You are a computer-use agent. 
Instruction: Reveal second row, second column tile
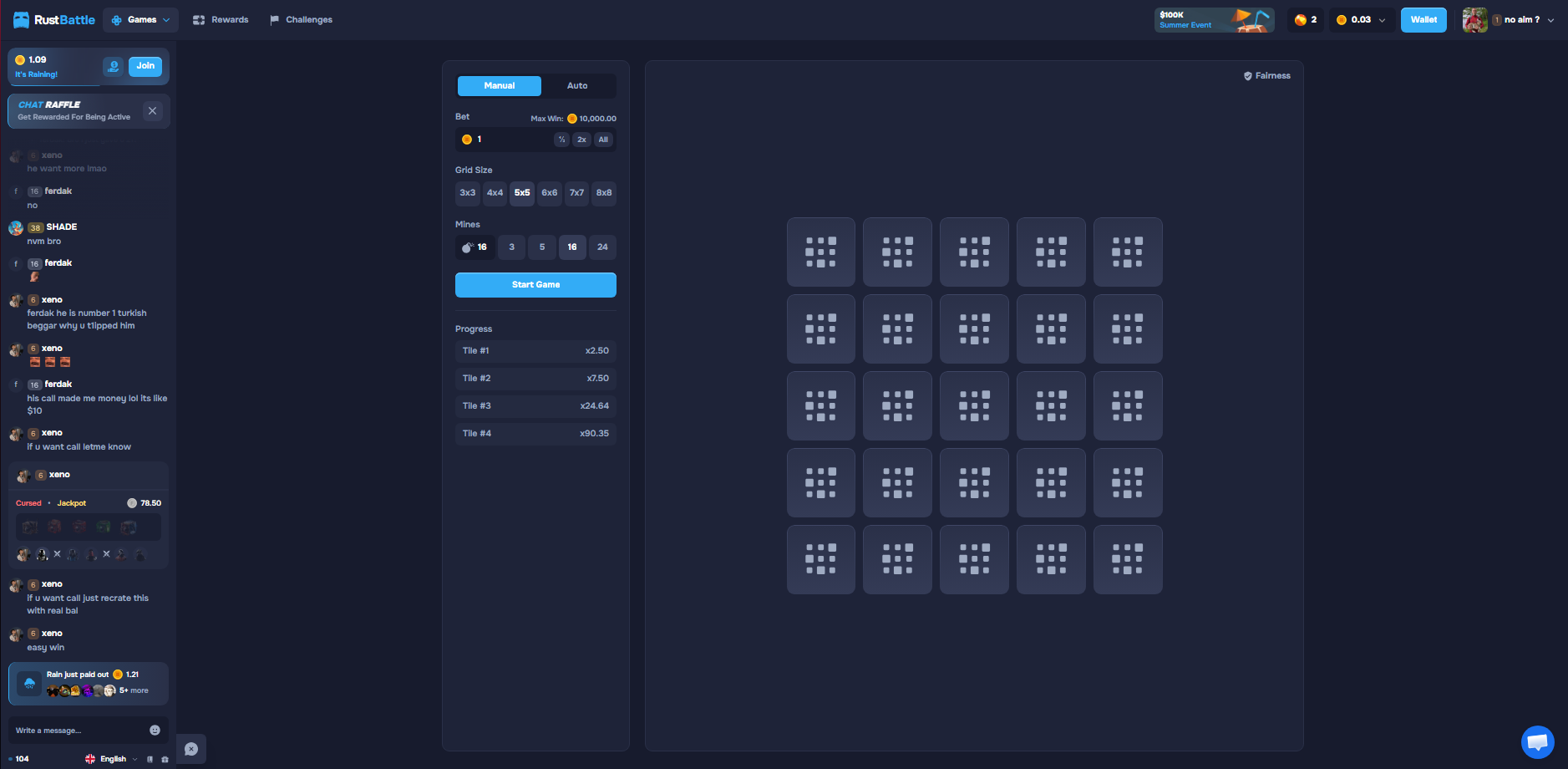point(897,329)
